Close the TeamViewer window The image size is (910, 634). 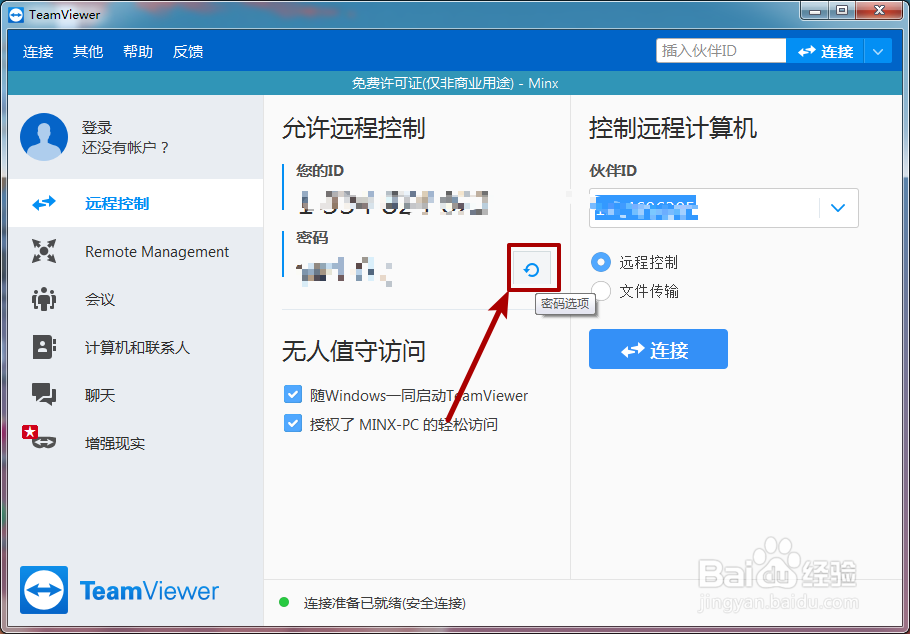pyautogui.click(x=879, y=10)
